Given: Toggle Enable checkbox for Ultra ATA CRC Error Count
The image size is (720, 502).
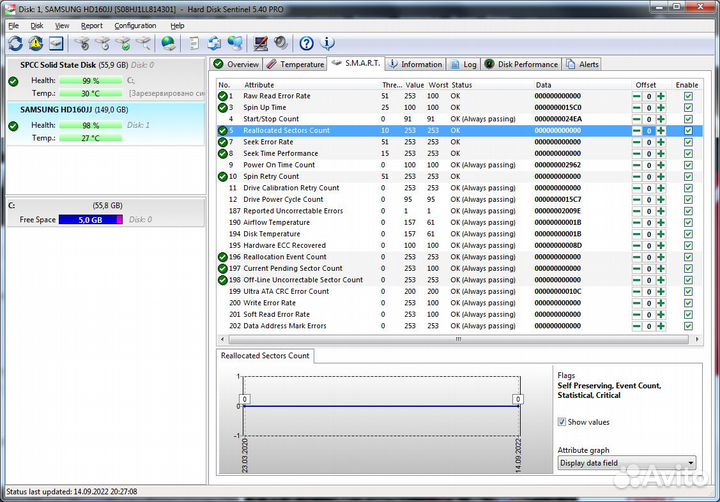Looking at the screenshot, I should coord(688,291).
